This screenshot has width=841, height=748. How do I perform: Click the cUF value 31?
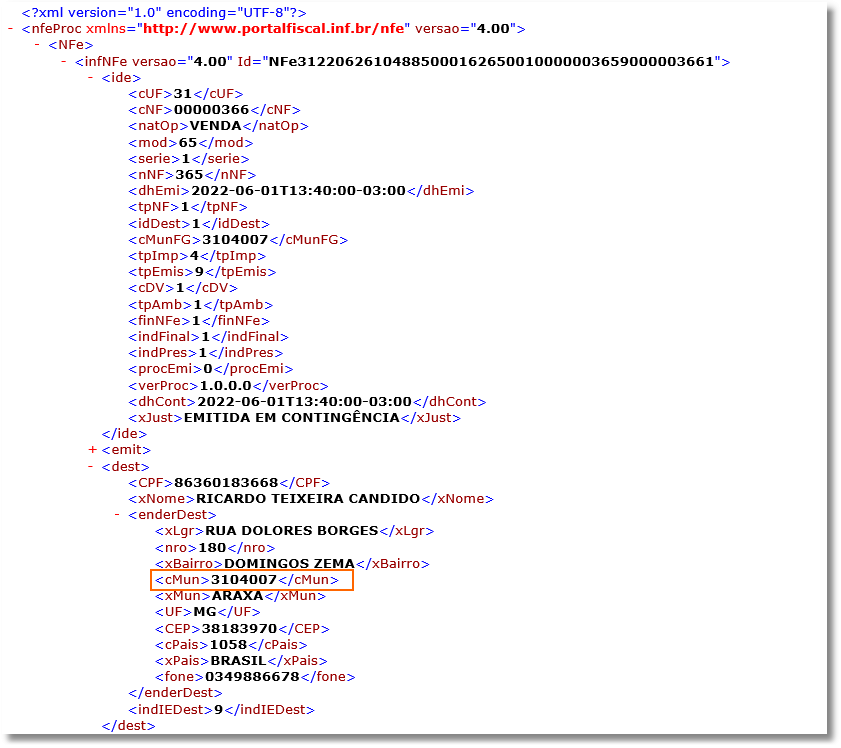pyautogui.click(x=182, y=94)
